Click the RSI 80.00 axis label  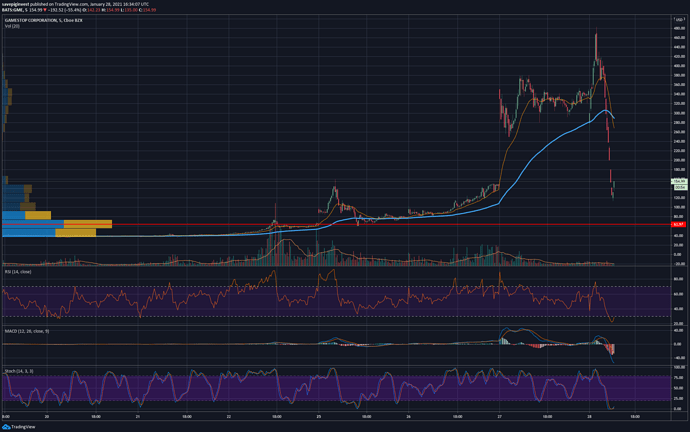(x=679, y=279)
